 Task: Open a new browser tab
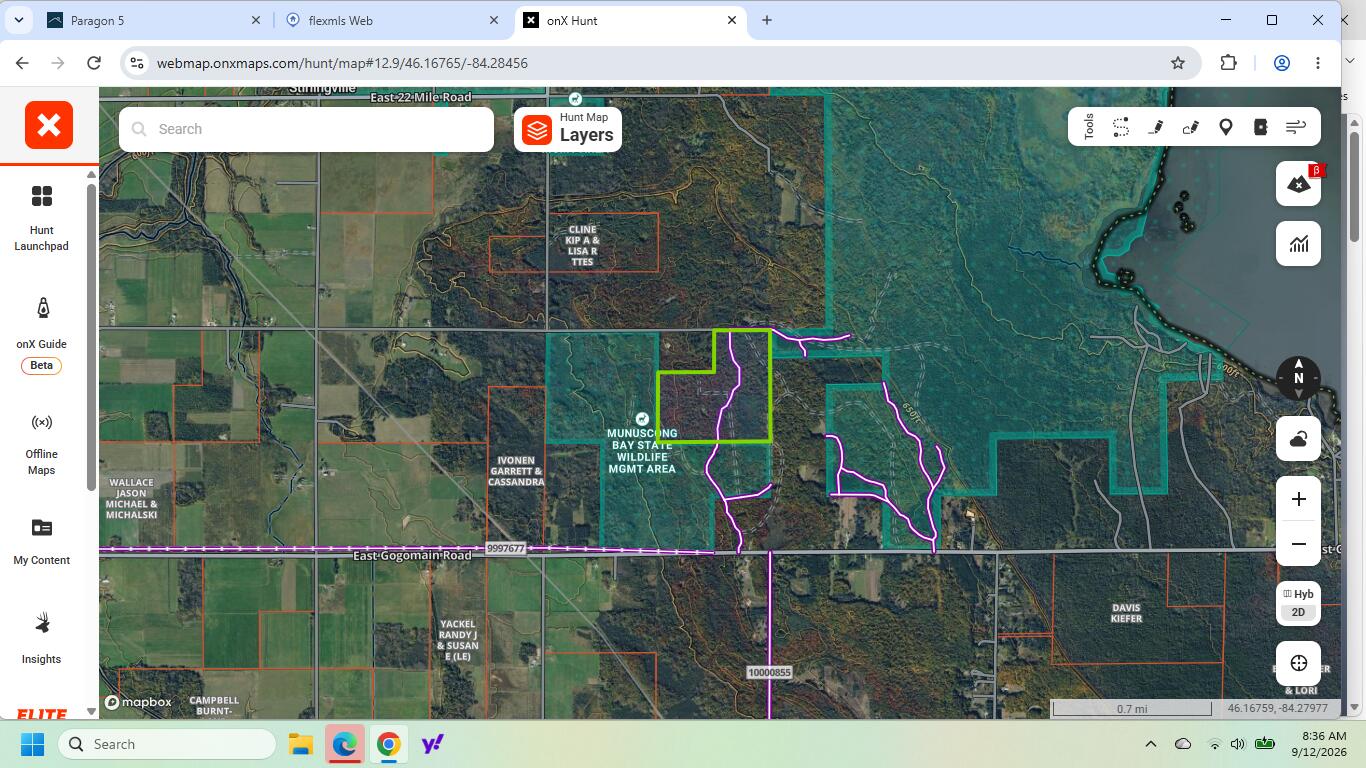point(767,20)
